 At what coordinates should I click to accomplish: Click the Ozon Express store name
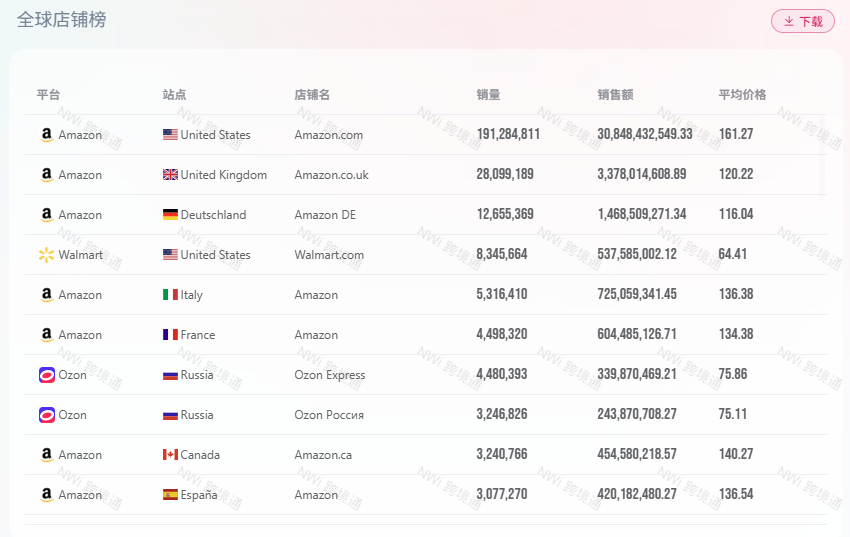[329, 375]
